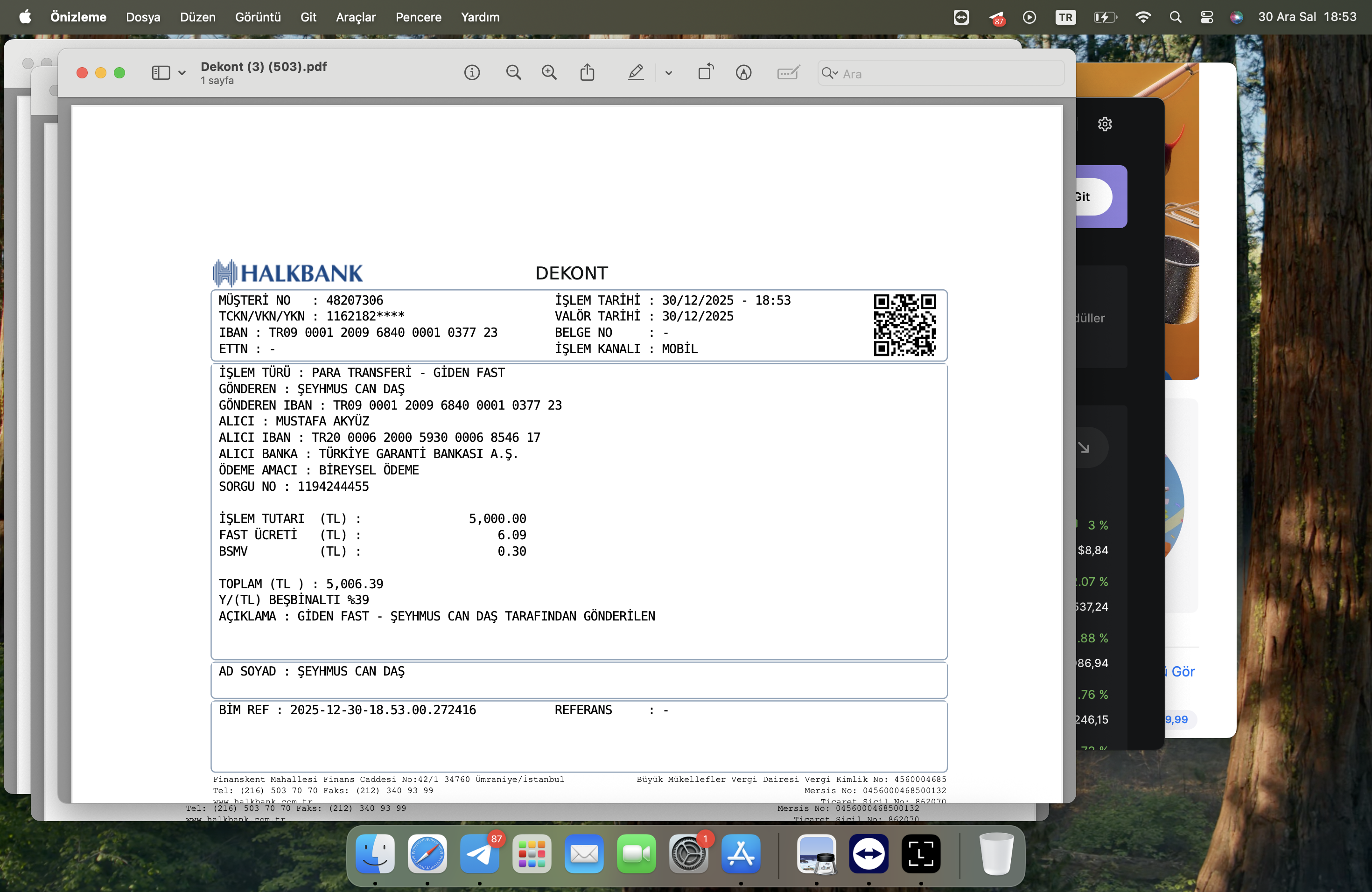Screen dimensions: 1372x892
Task: Check the battery status icon
Action: pyautogui.click(x=1105, y=17)
